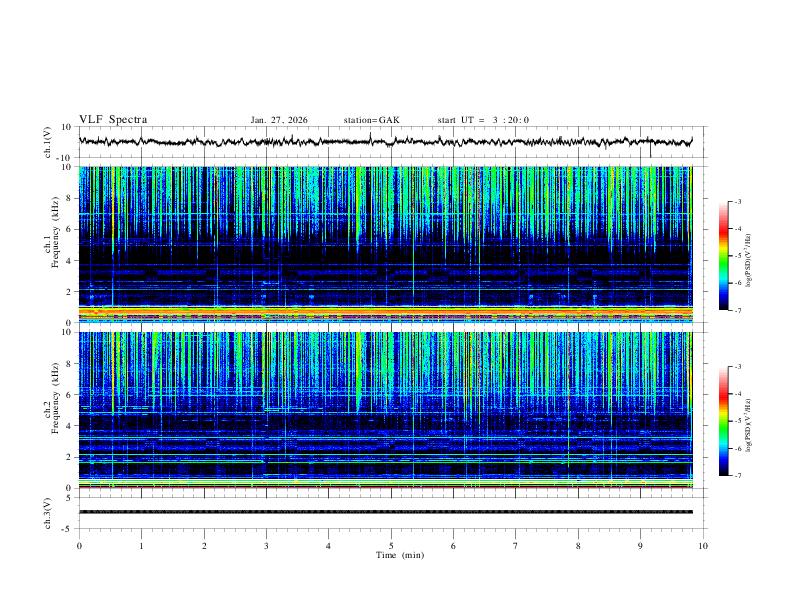Click the time axis tick label "6"
The width and height of the screenshot is (792, 612).
(x=453, y=546)
